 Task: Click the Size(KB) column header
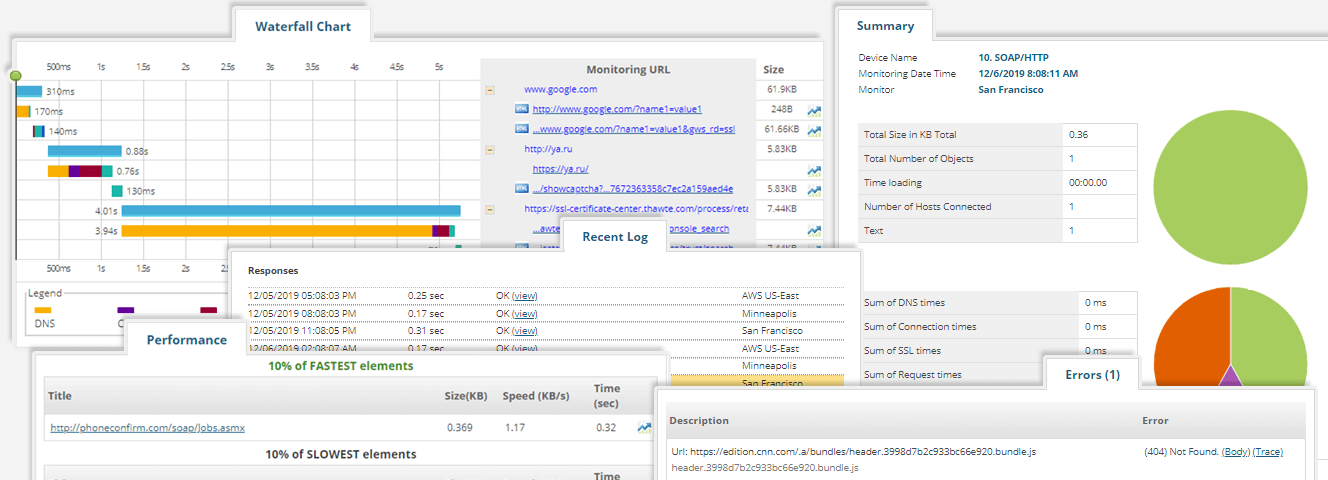point(466,394)
